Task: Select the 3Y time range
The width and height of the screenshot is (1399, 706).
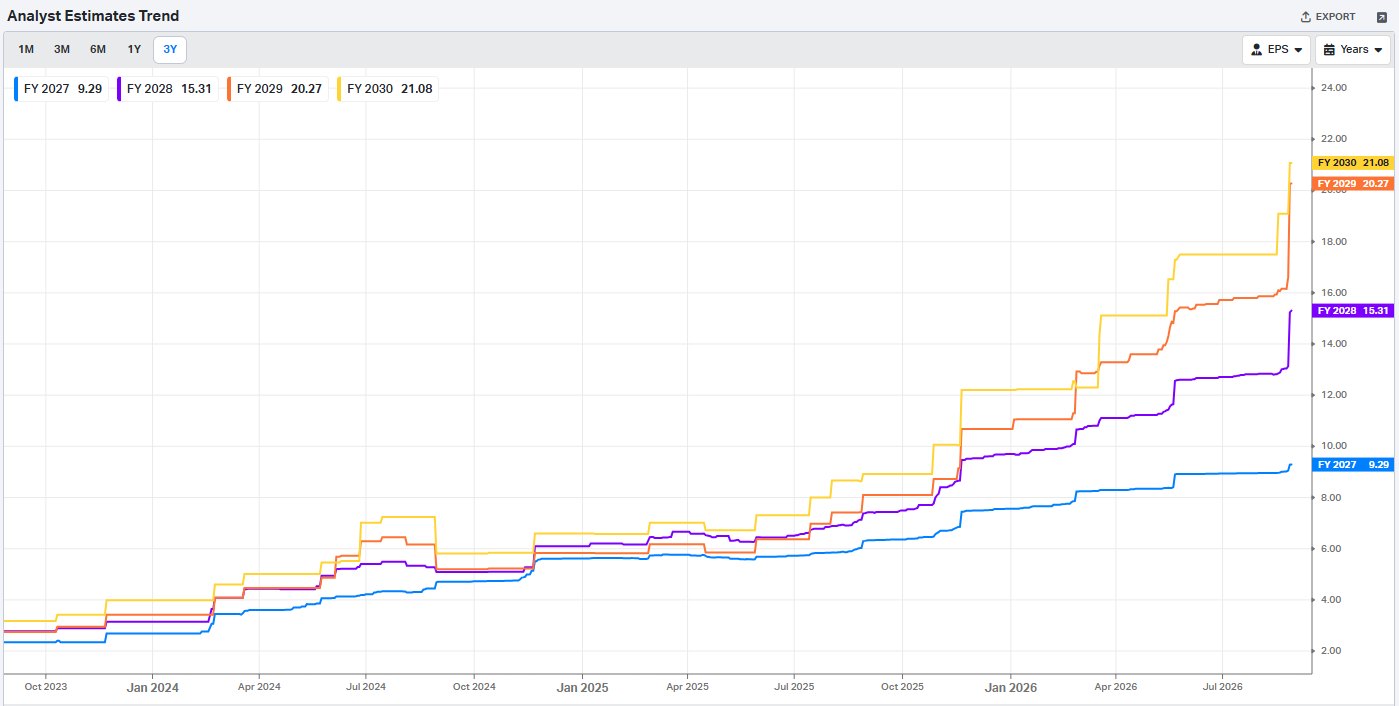Action: [170, 49]
